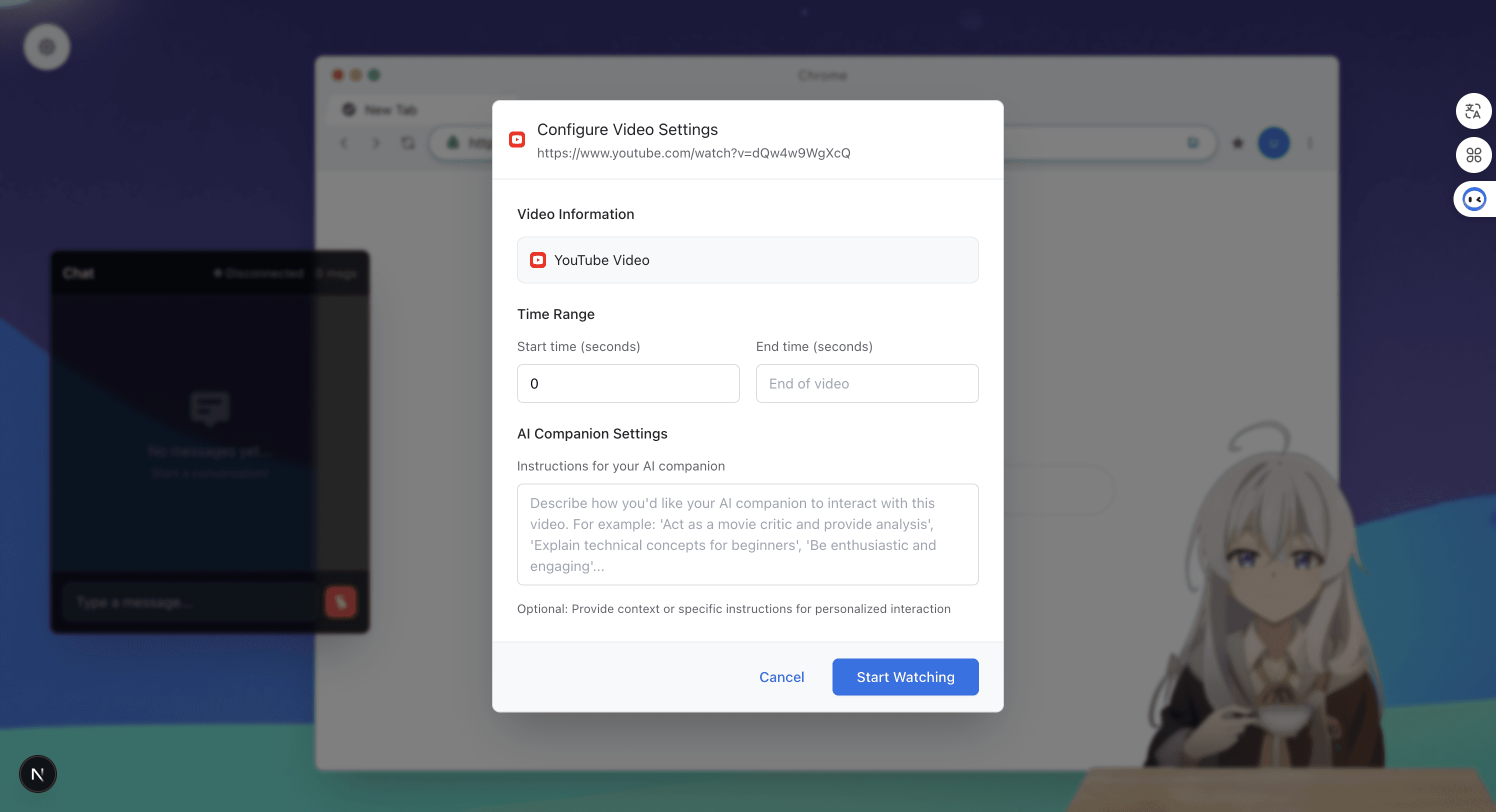Image resolution: width=1496 pixels, height=812 pixels.
Task: Click the Instructions for your AI companion label
Action: click(x=621, y=466)
